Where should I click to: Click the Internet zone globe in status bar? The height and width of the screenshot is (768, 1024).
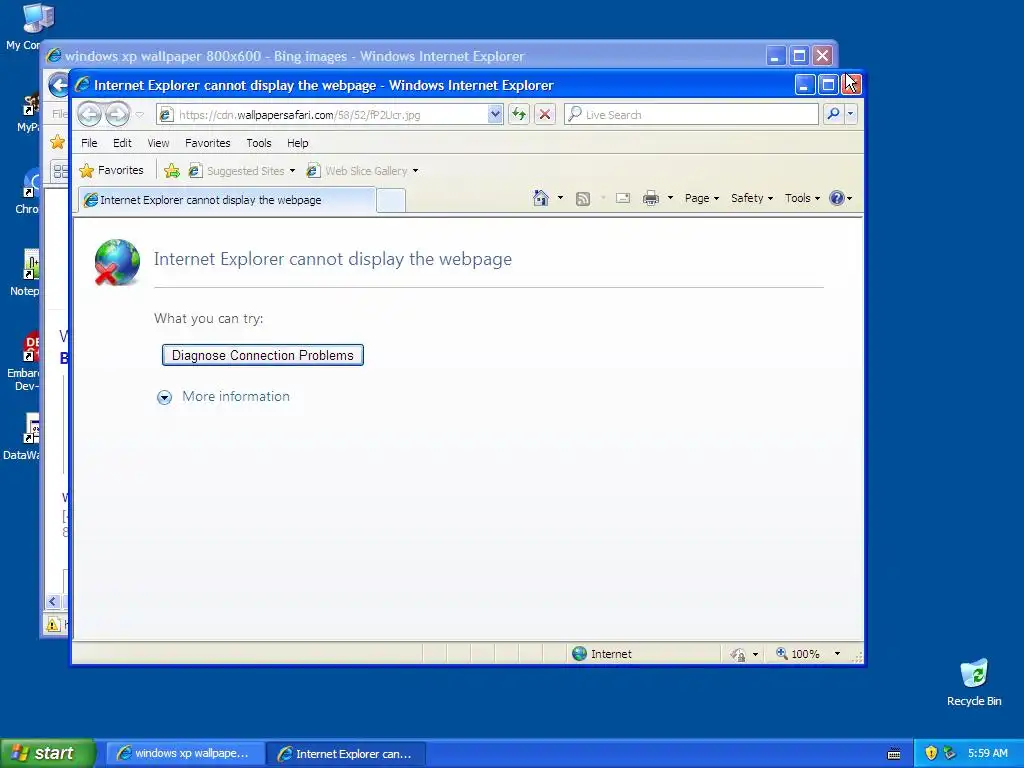[579, 654]
